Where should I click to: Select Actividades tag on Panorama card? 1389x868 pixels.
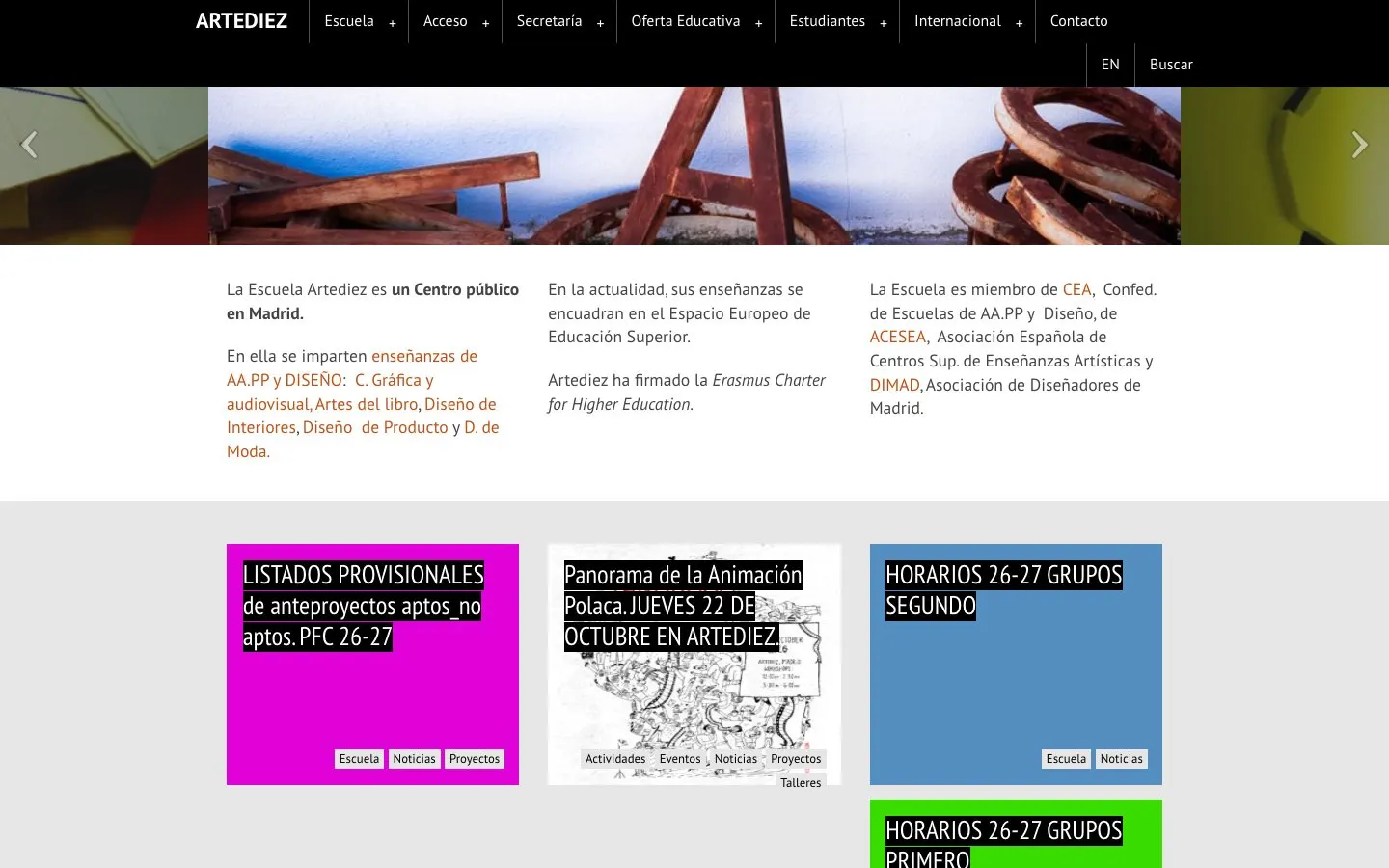point(615,759)
